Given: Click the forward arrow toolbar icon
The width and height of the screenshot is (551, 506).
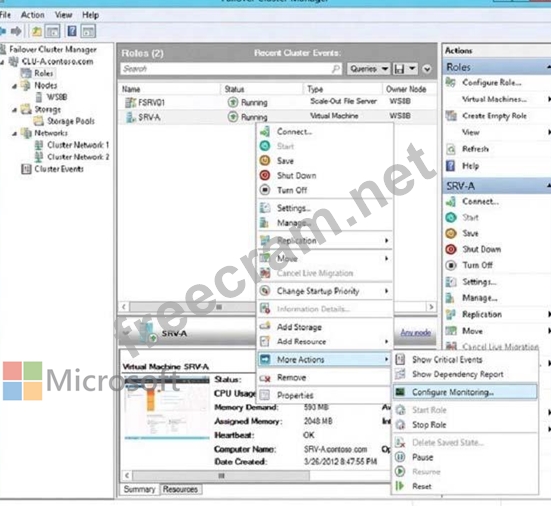Looking at the screenshot, I should (16, 31).
